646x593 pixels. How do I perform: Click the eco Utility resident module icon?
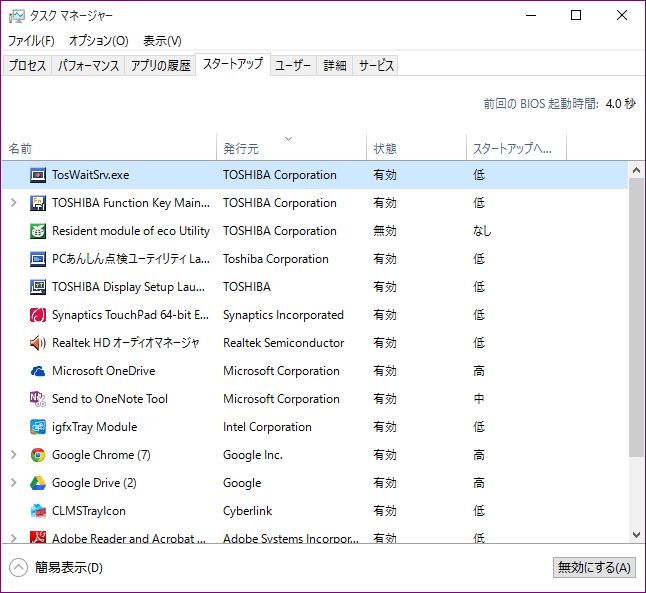[38, 231]
